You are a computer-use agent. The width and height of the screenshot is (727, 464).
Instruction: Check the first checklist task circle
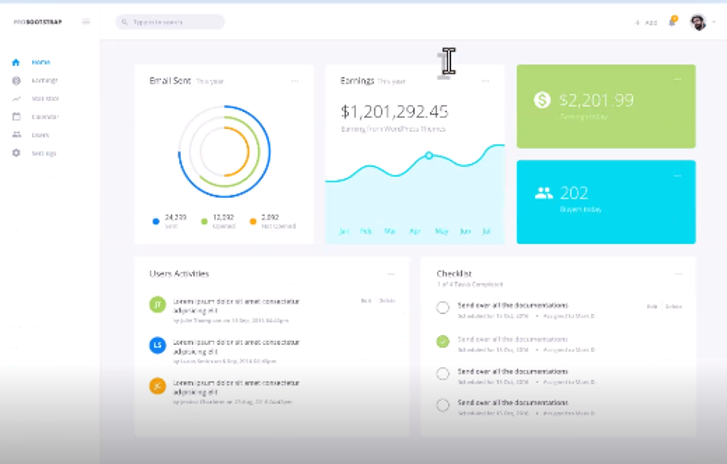[x=443, y=308]
